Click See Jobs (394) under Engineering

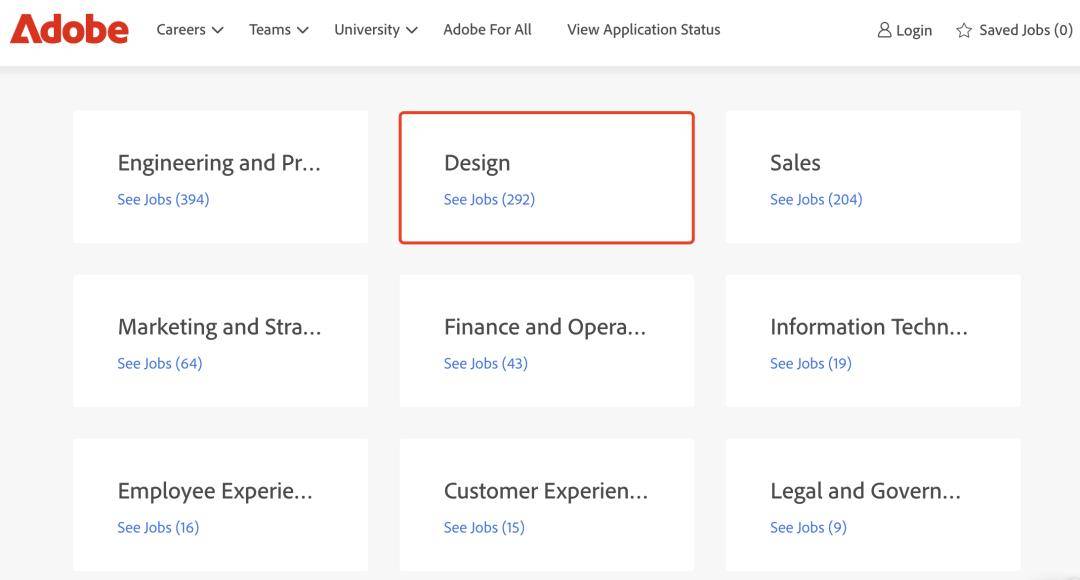[x=163, y=199]
